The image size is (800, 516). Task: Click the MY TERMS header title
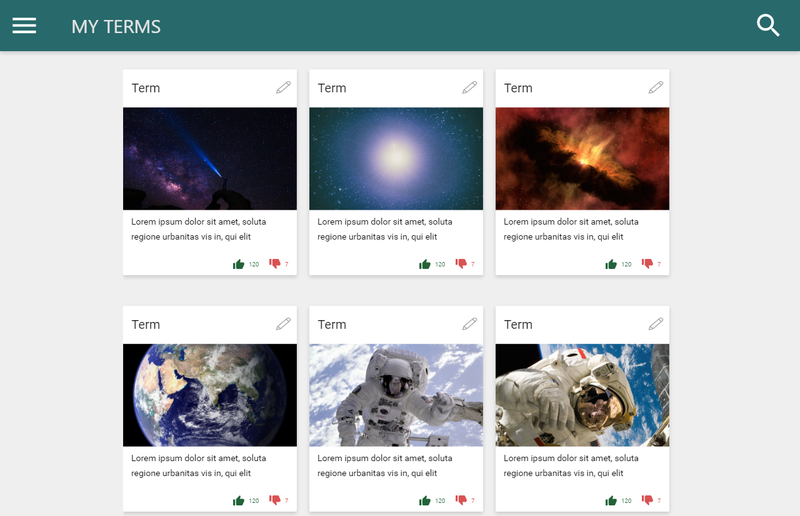click(x=116, y=27)
